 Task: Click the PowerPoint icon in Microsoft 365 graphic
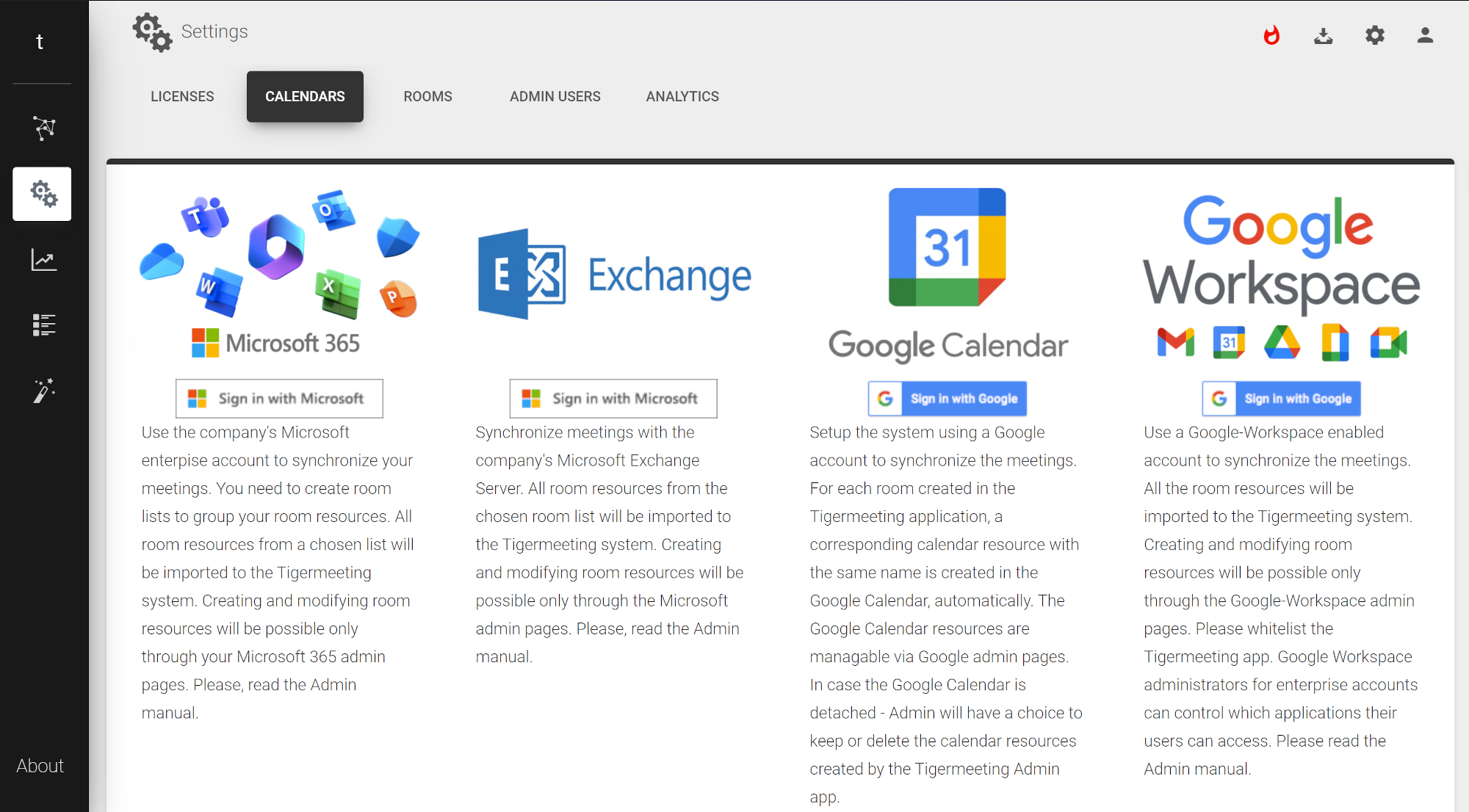[399, 299]
